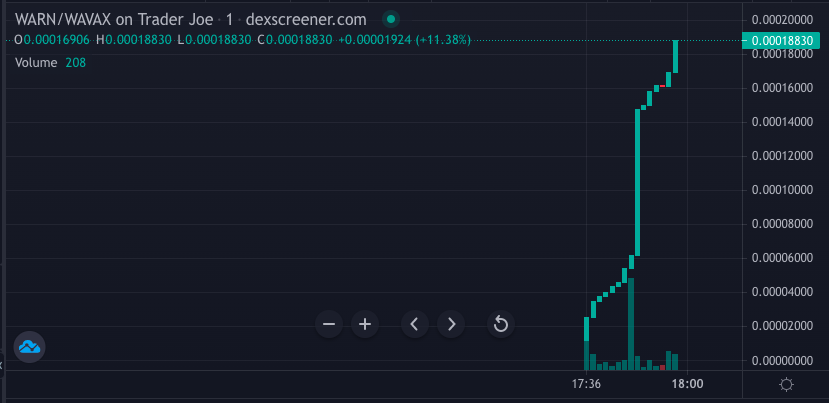Select the WARN/WAVAX on Trader Joe title
The image size is (829, 403).
tap(114, 20)
